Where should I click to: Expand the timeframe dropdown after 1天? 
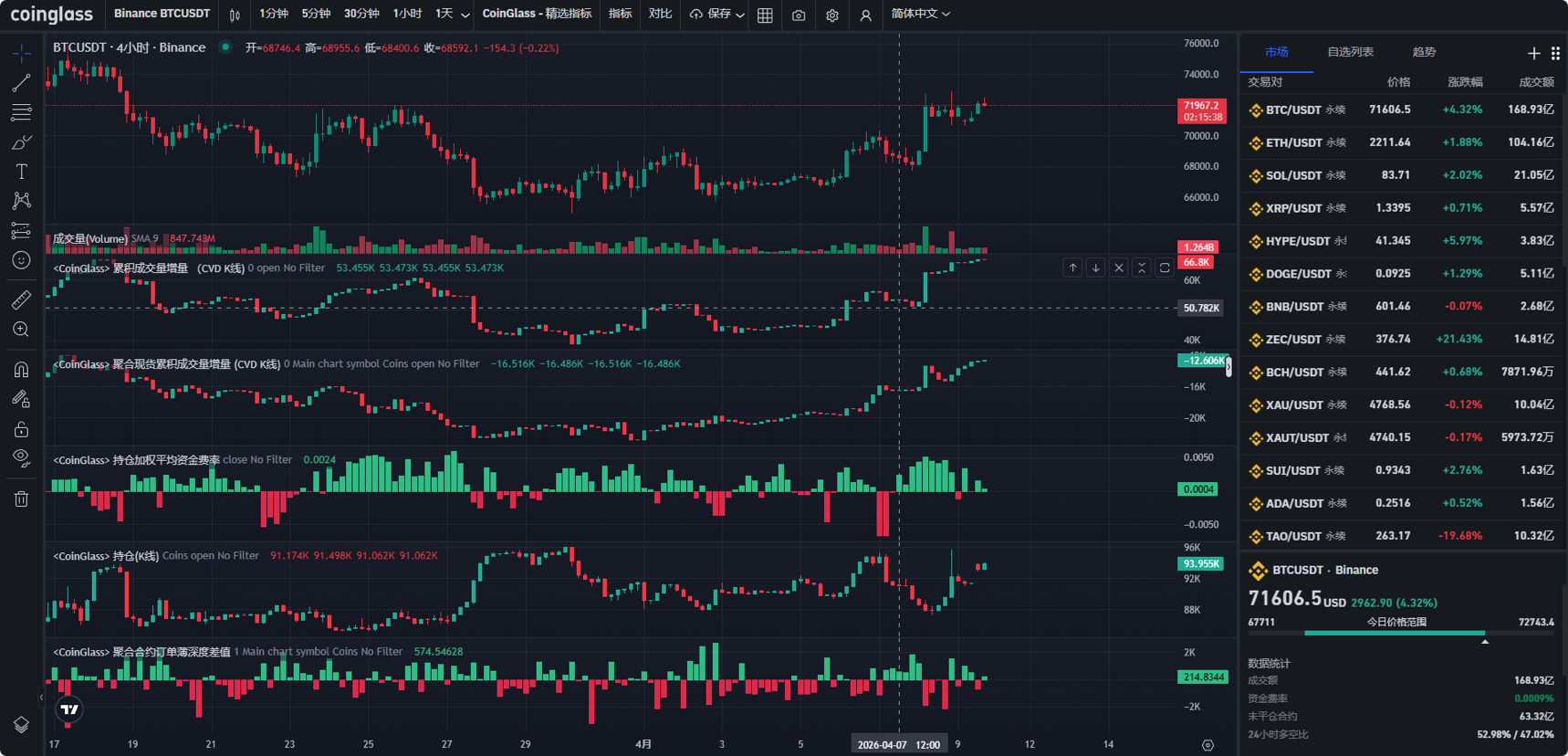465,15
